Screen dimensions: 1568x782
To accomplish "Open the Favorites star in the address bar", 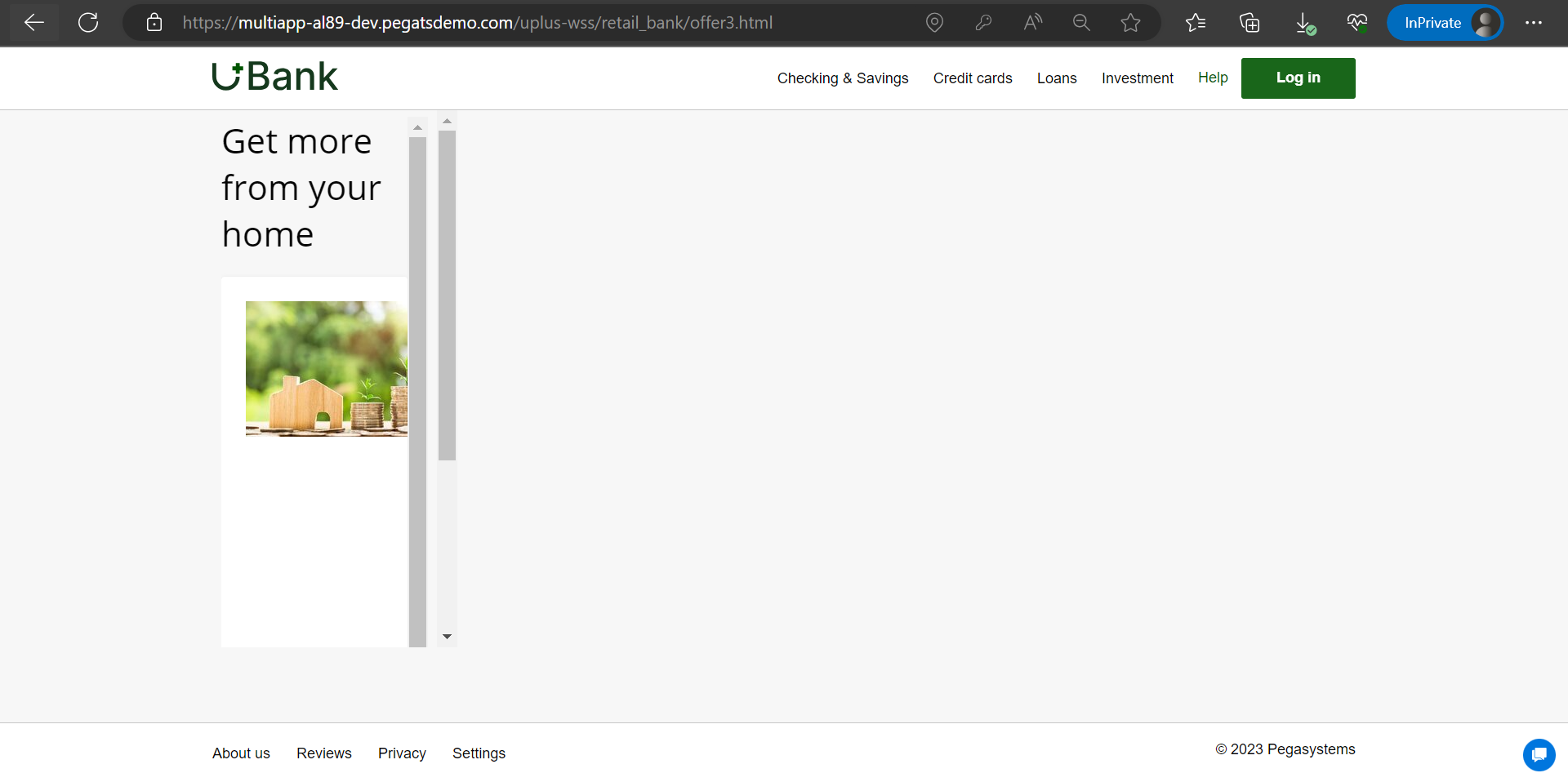I will pos(1131,22).
